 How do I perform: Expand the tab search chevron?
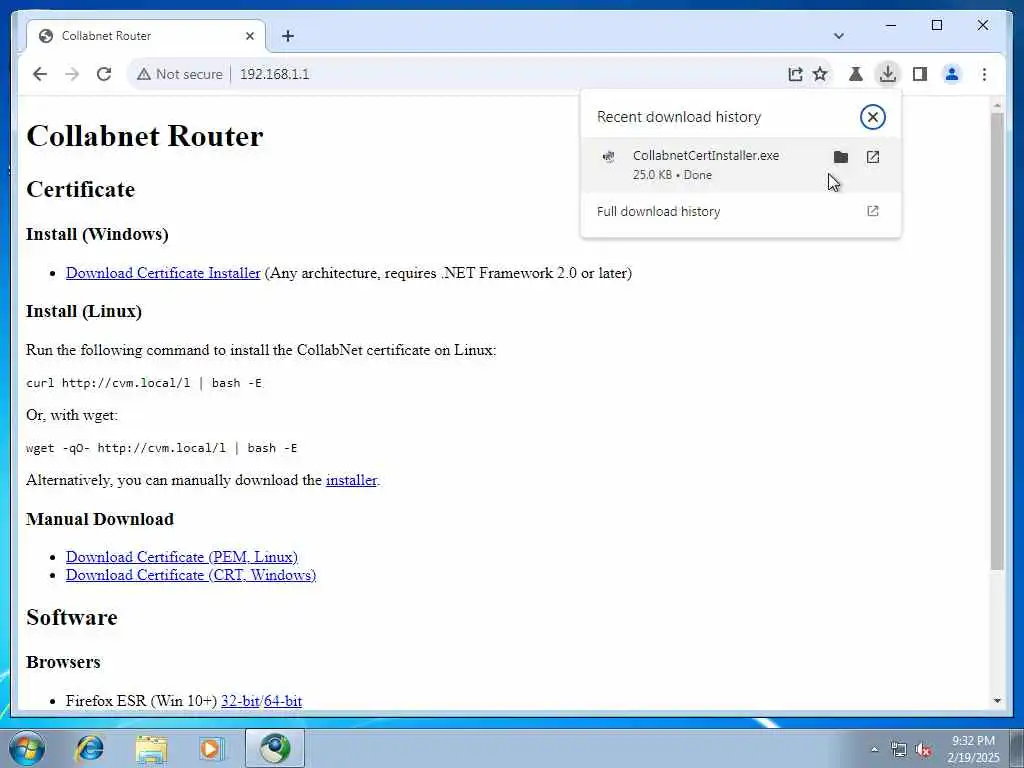[x=839, y=36]
